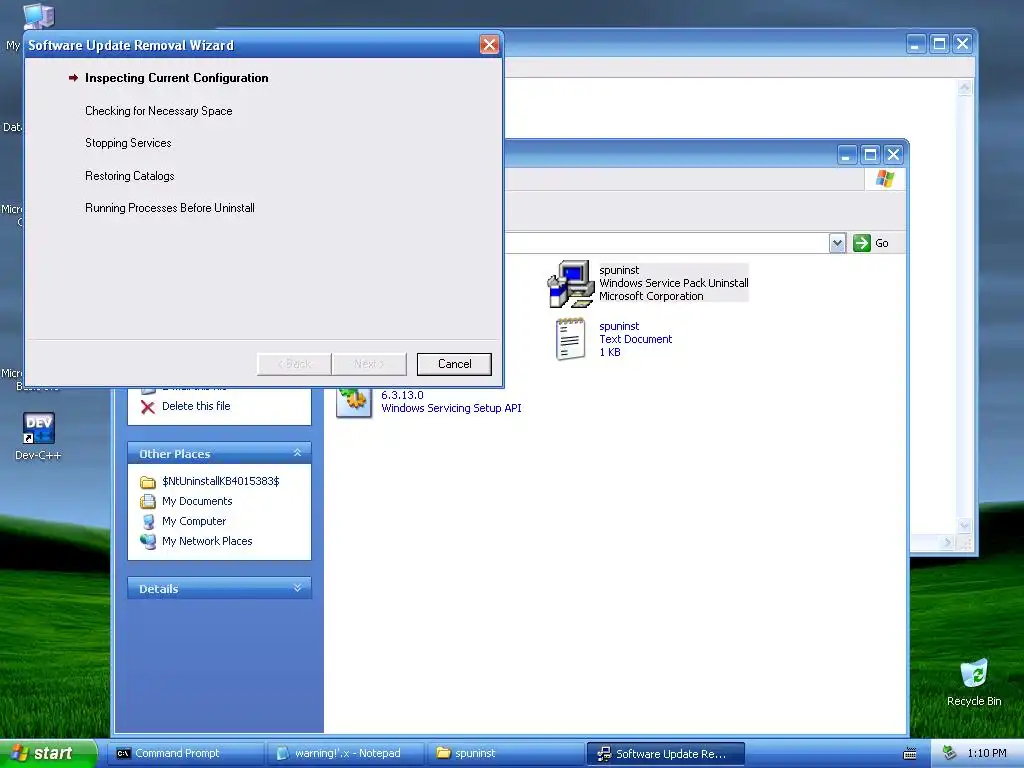
Task: Switch to spuninst folder taskbar button
Action: (506, 753)
